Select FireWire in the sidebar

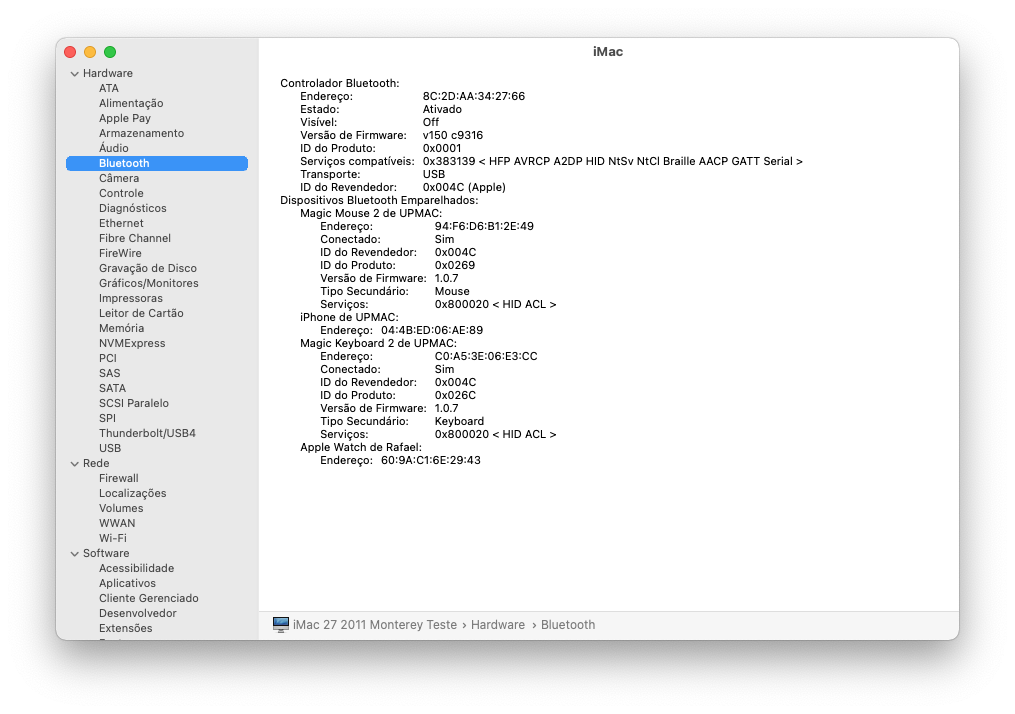coord(120,253)
